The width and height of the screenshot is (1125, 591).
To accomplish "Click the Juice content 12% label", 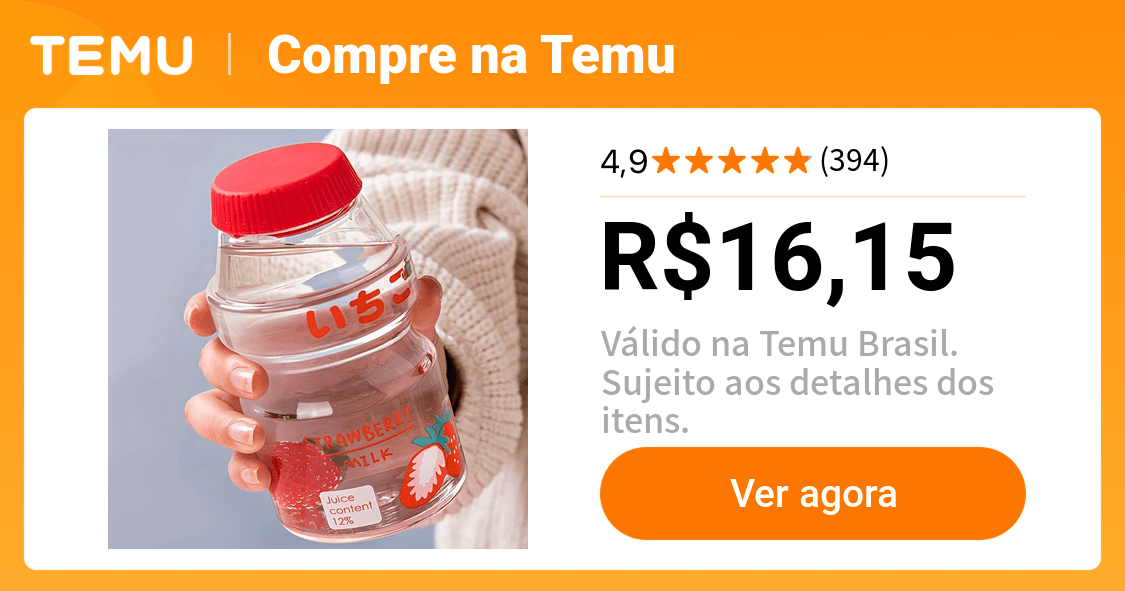I will (x=349, y=506).
